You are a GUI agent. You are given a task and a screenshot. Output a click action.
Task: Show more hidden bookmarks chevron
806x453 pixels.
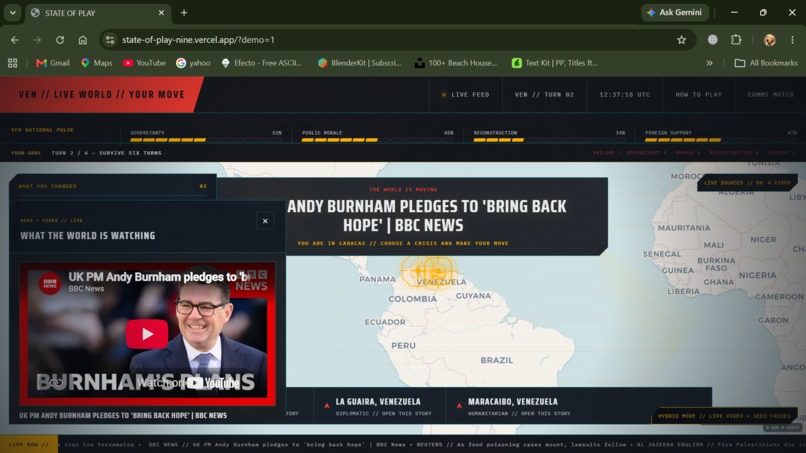tap(709, 63)
